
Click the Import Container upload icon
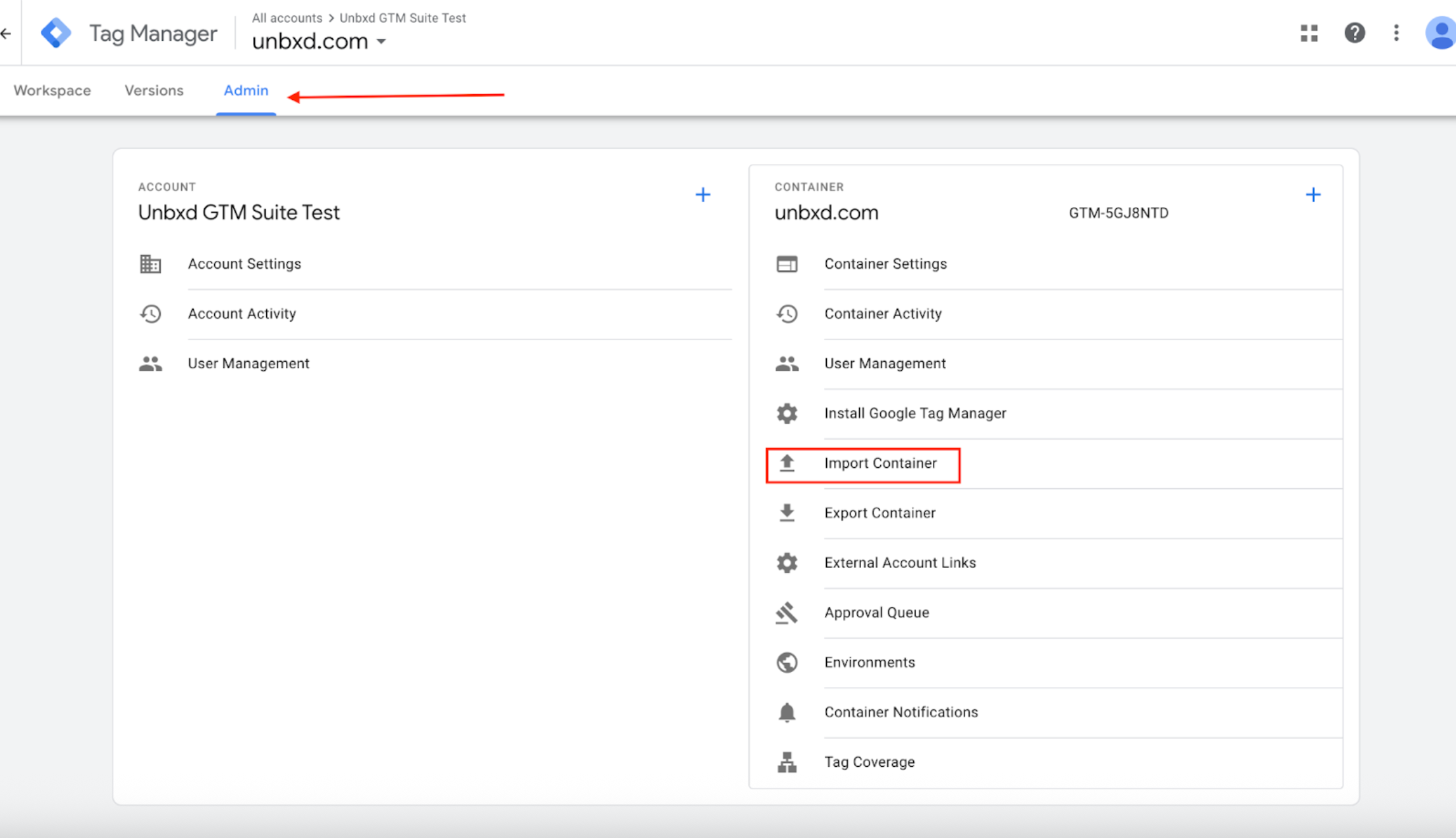coord(787,463)
